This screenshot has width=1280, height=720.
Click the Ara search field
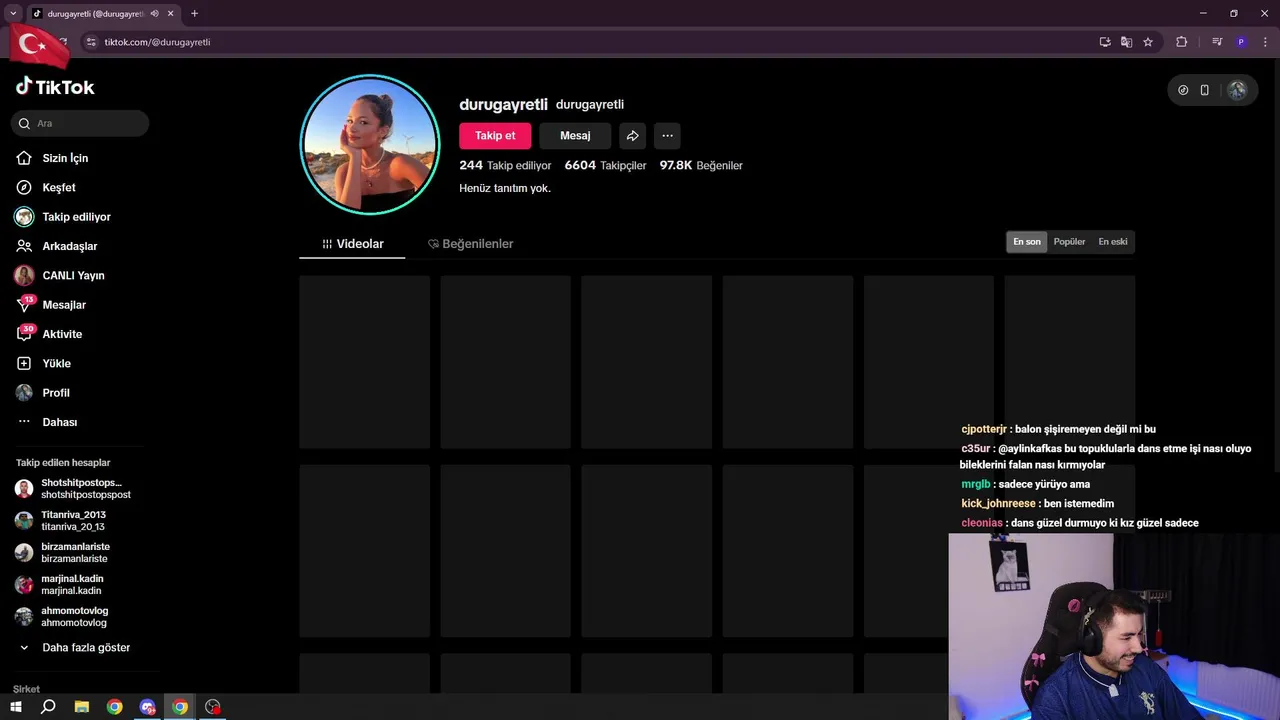pyautogui.click(x=81, y=123)
